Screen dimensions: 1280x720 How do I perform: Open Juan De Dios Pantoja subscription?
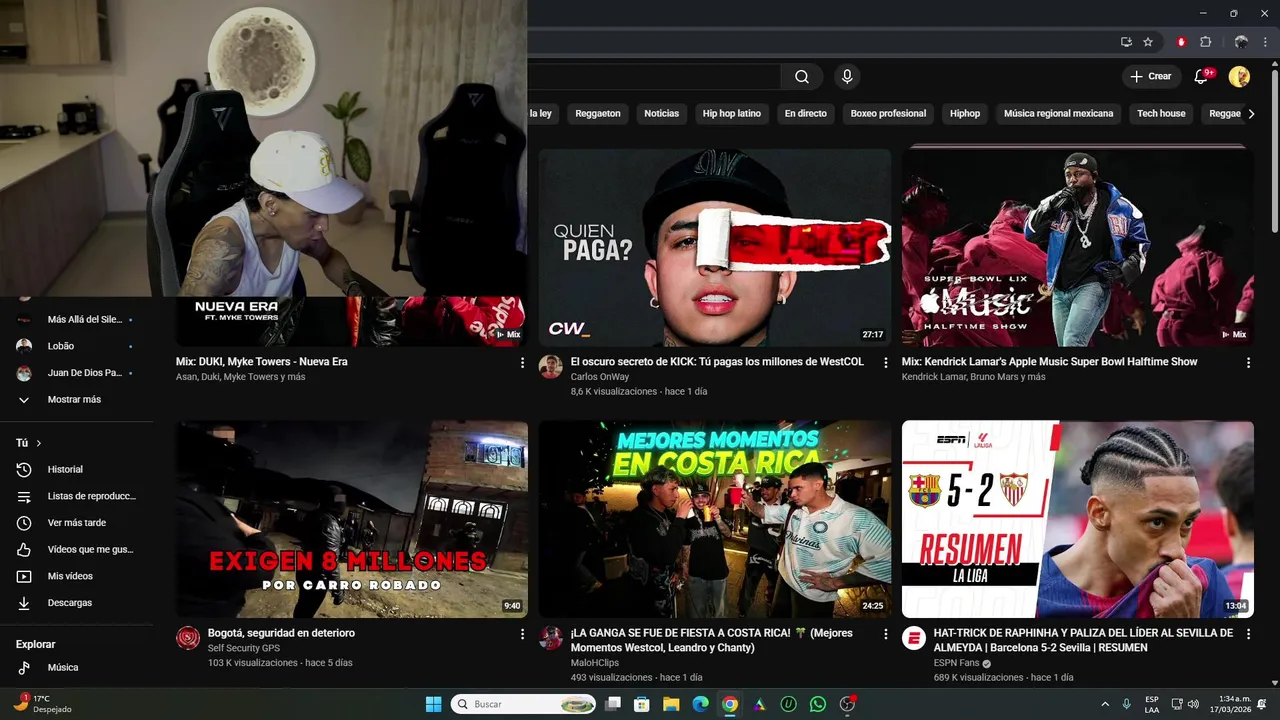[76, 373]
